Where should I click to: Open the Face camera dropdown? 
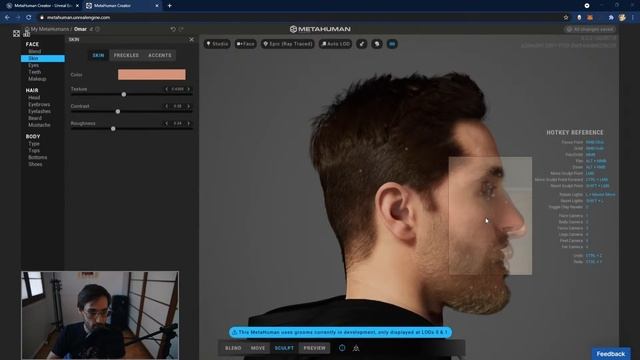click(246, 44)
